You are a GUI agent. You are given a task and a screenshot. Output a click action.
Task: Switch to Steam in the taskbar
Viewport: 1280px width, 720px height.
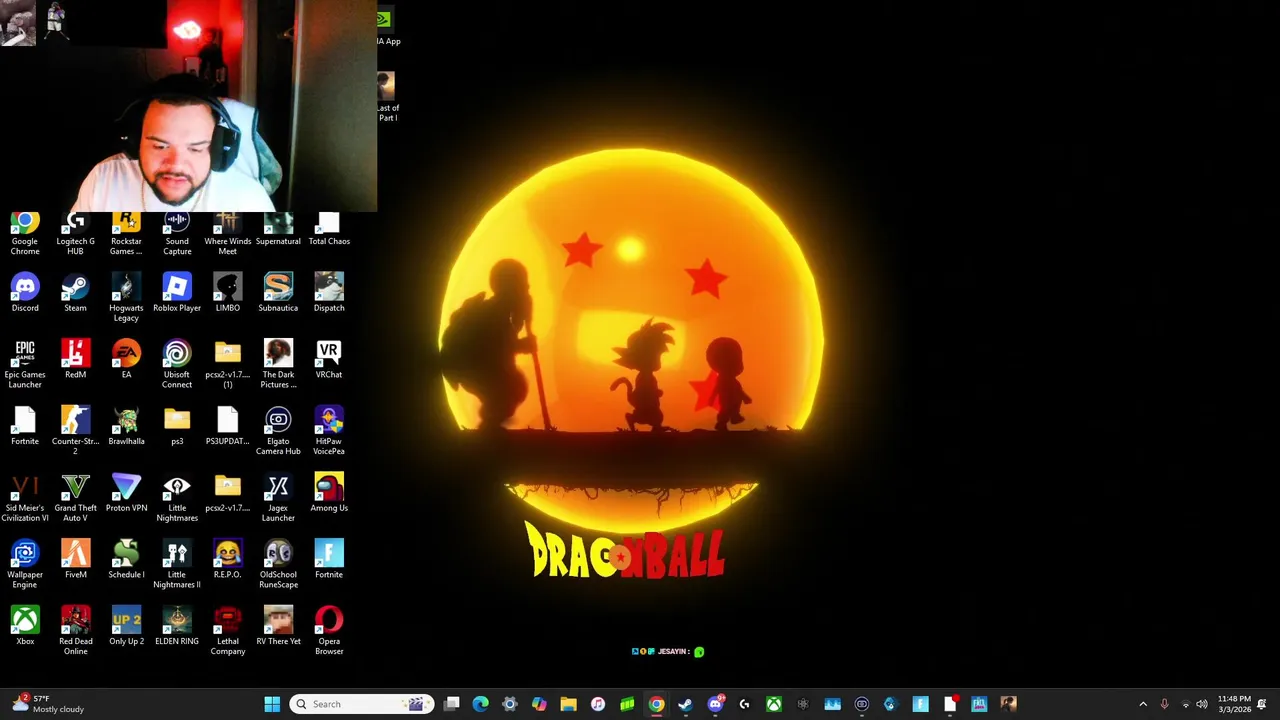(685, 704)
